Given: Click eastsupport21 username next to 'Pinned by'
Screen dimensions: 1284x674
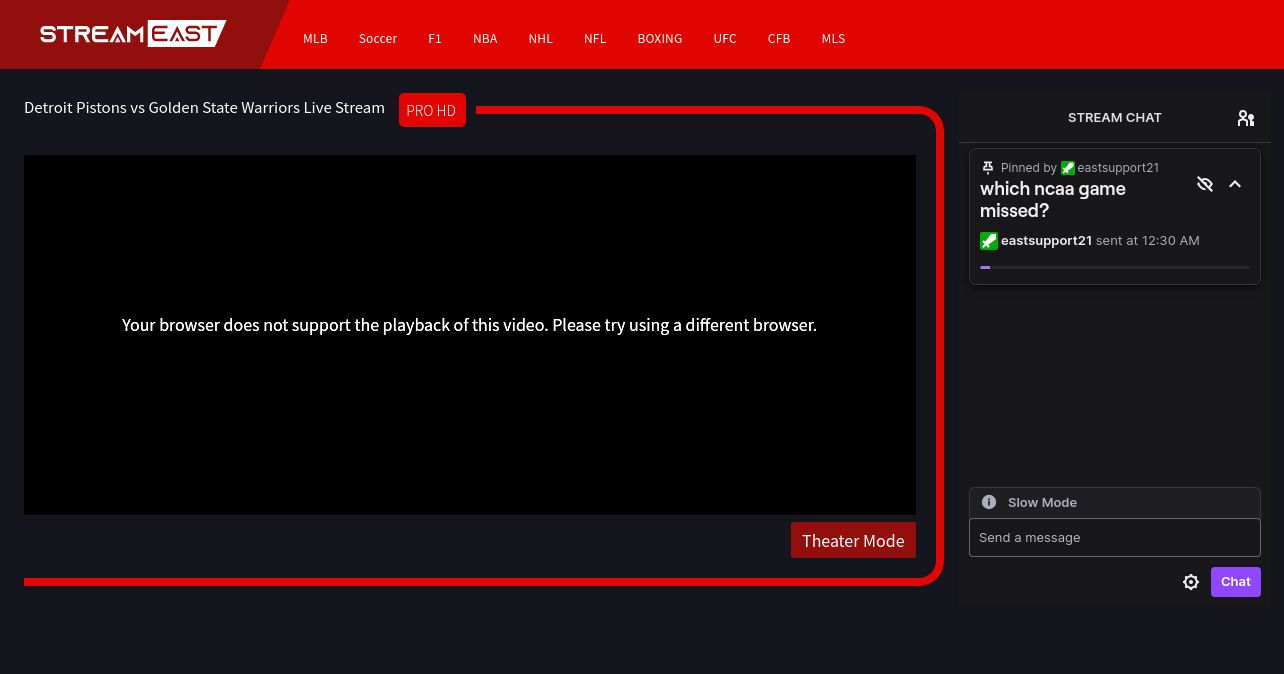Looking at the screenshot, I should click(1118, 168).
